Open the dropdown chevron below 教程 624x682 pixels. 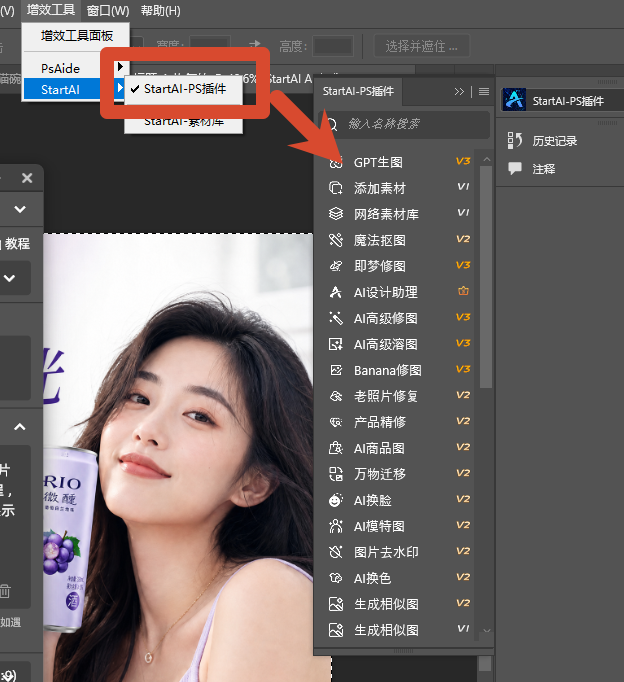tap(10, 278)
